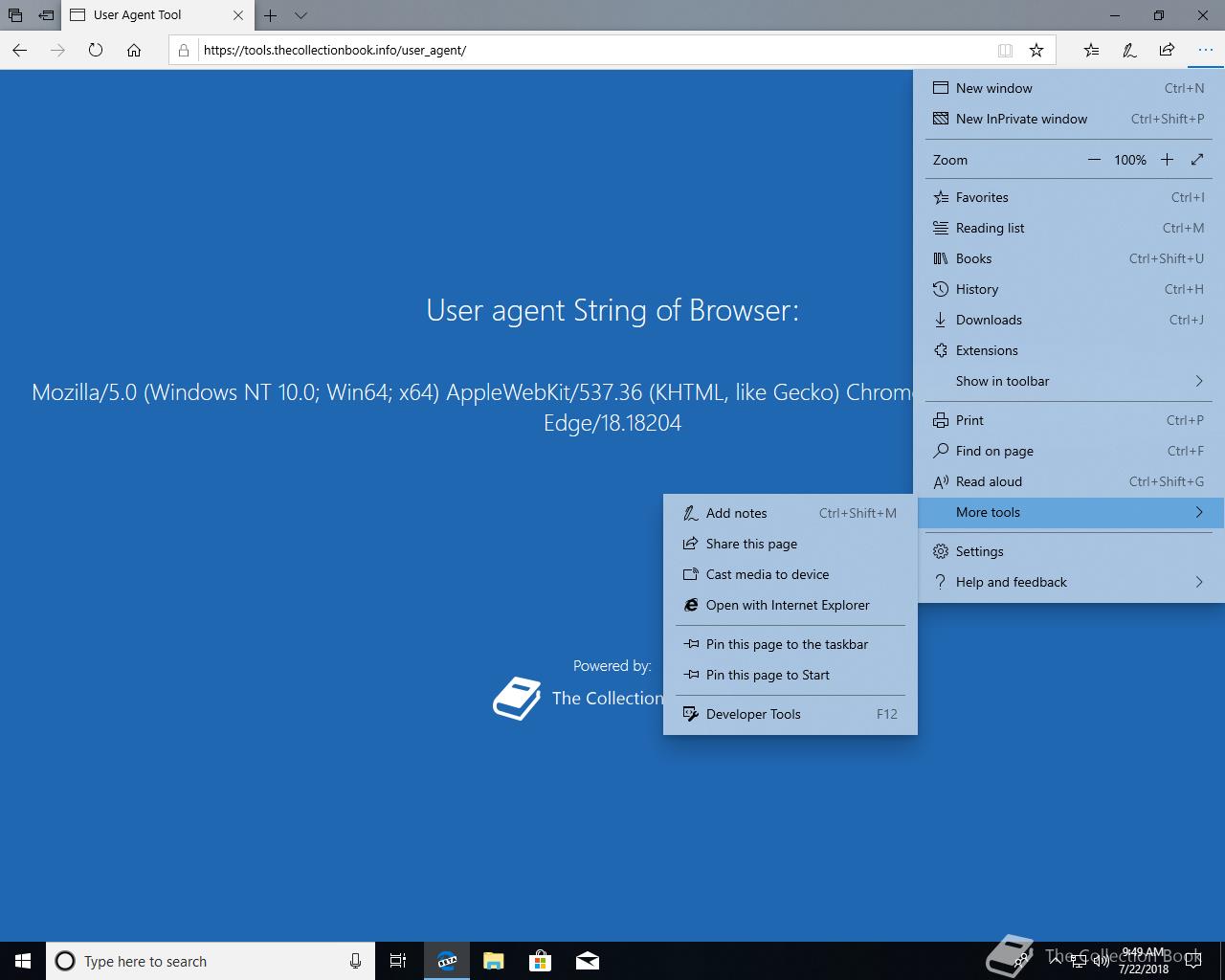The image size is (1225, 980).
Task: Click Edge Beta icon on taskbar
Action: coord(446,961)
